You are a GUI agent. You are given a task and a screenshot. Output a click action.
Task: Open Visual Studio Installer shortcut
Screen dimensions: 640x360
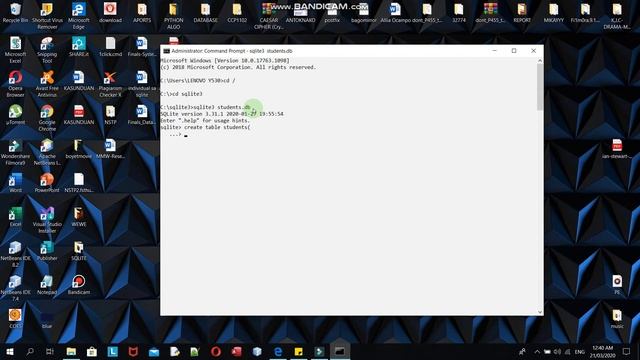(47, 220)
